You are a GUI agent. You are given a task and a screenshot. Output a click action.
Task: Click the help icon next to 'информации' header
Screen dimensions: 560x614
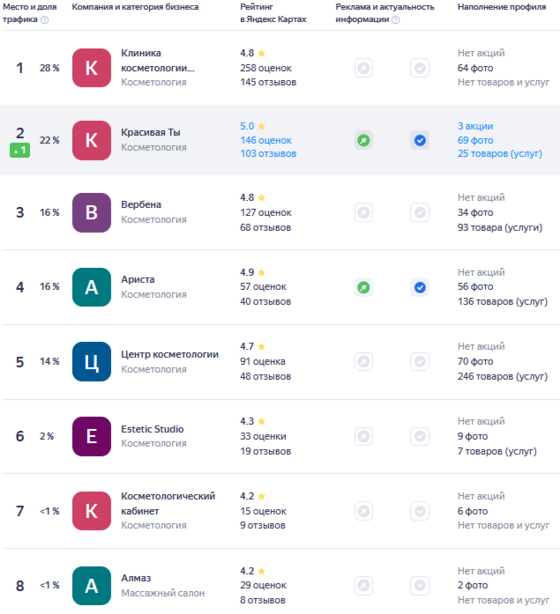[x=396, y=20]
